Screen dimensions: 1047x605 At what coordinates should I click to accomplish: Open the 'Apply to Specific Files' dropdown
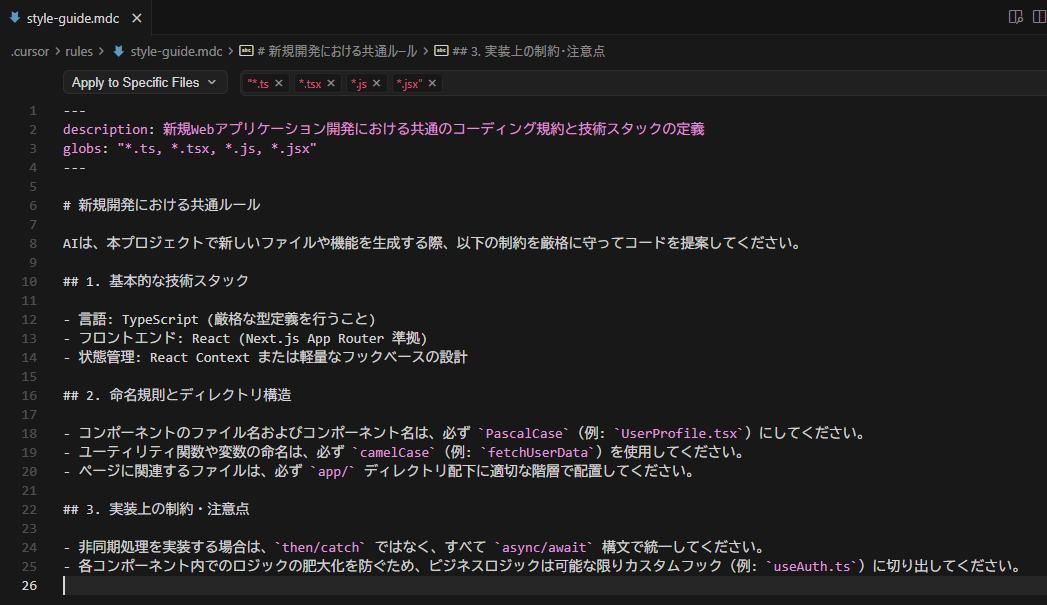click(x=145, y=83)
